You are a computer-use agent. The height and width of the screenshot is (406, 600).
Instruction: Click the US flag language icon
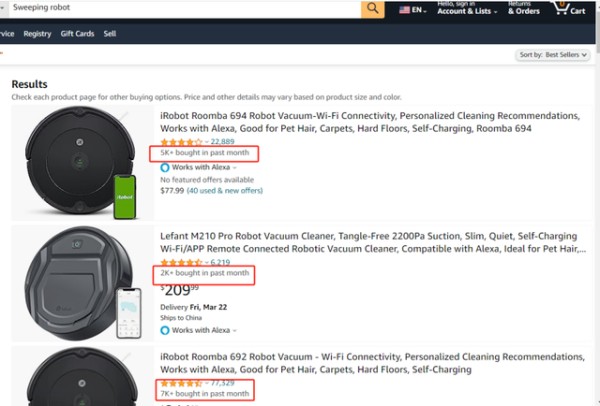click(404, 10)
